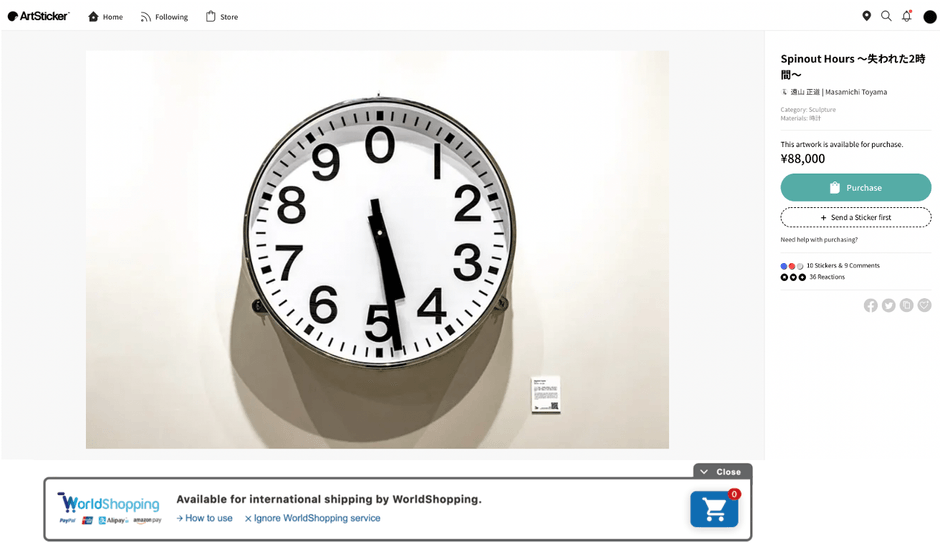Click the three black reaction icons
This screenshot has height=552, width=940.
793,277
